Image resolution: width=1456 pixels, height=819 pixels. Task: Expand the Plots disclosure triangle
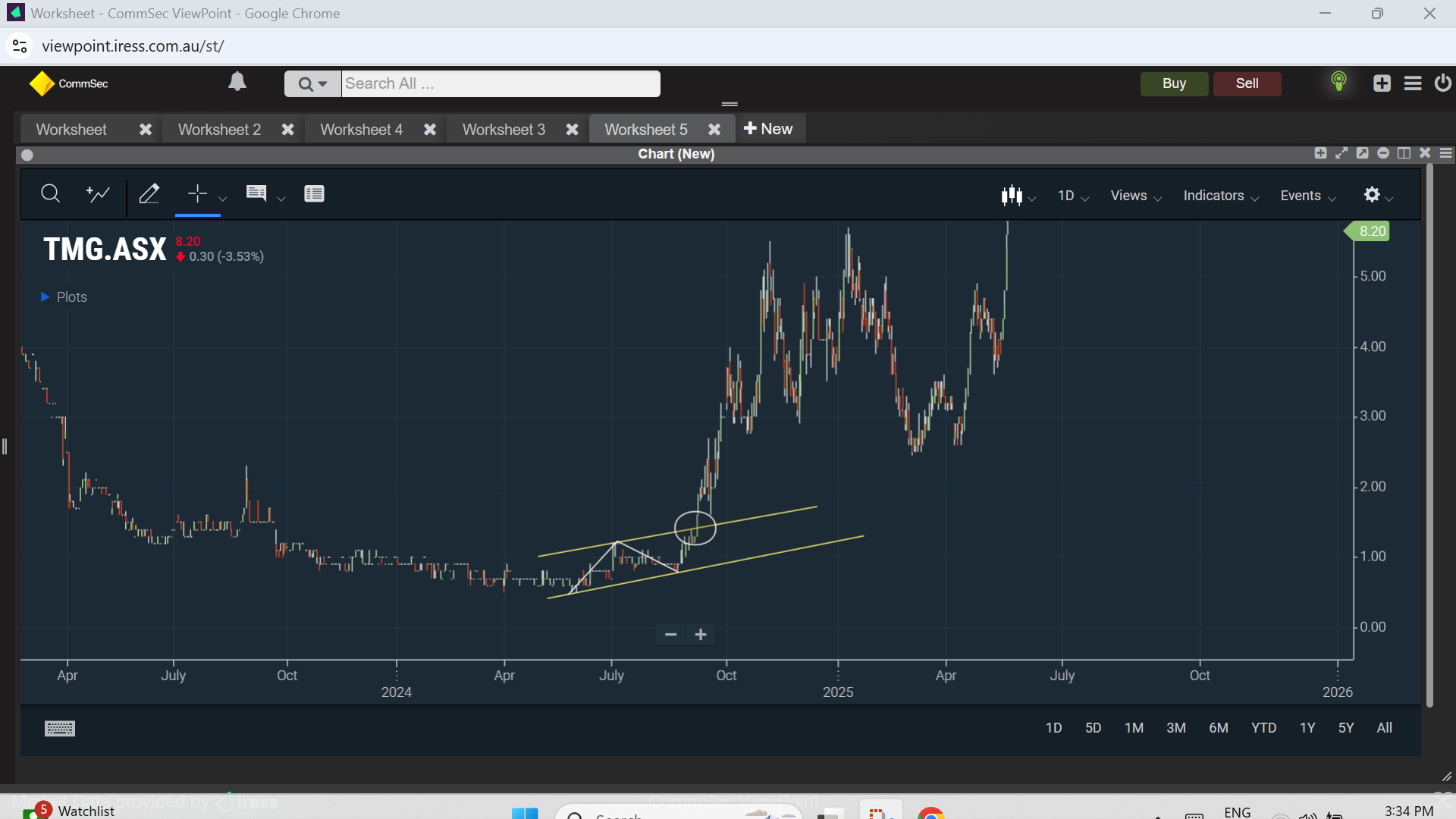click(45, 297)
